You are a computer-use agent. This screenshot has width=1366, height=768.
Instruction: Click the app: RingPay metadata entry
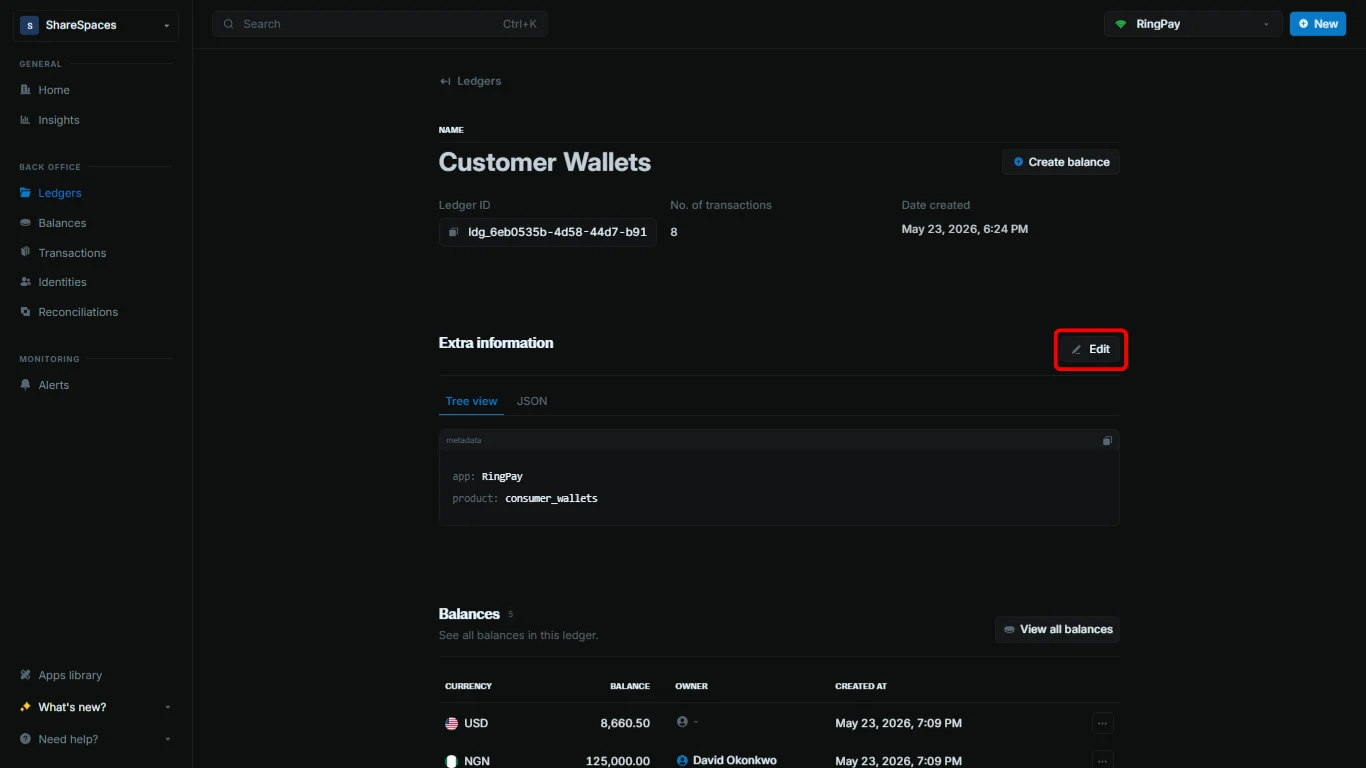coord(487,477)
